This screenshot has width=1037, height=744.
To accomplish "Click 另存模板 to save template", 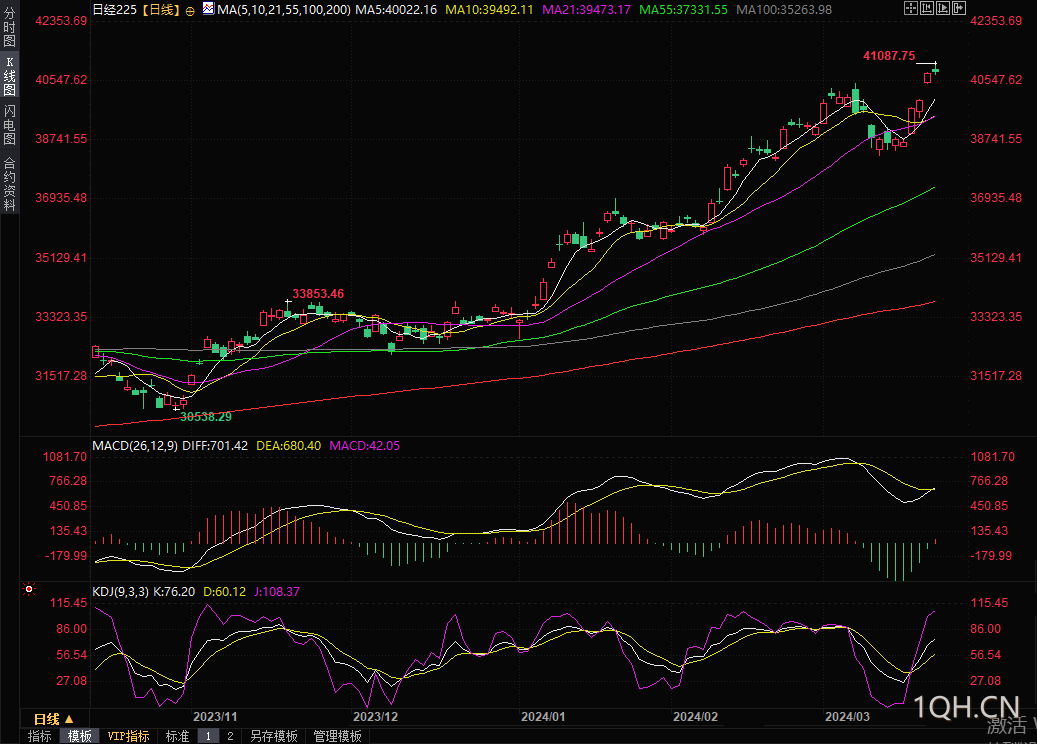I will click(x=274, y=736).
